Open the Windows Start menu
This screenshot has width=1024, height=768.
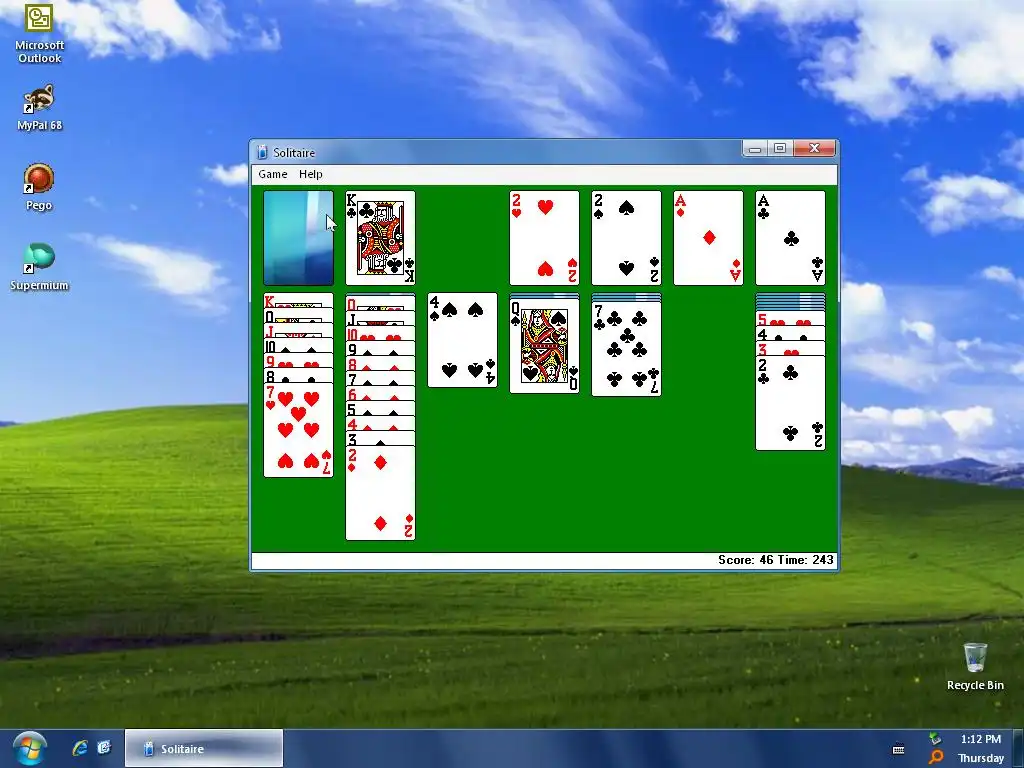(x=28, y=748)
